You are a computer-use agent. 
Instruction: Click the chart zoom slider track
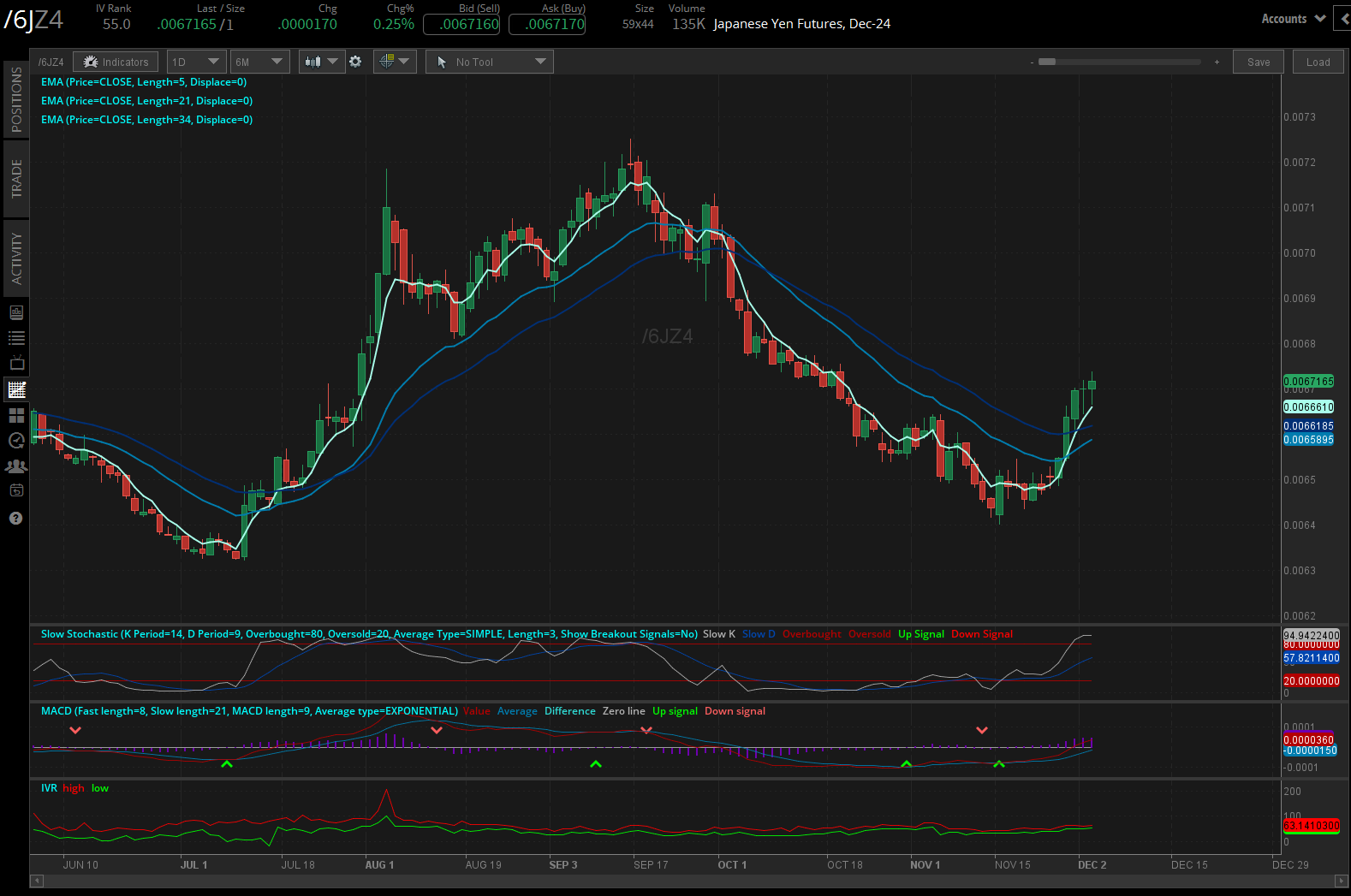click(1122, 62)
